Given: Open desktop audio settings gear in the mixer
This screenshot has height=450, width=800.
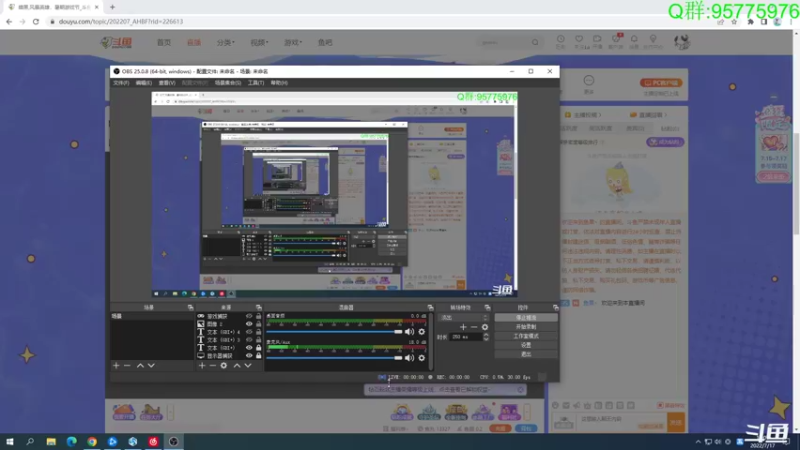Looking at the screenshot, I should pos(421,332).
